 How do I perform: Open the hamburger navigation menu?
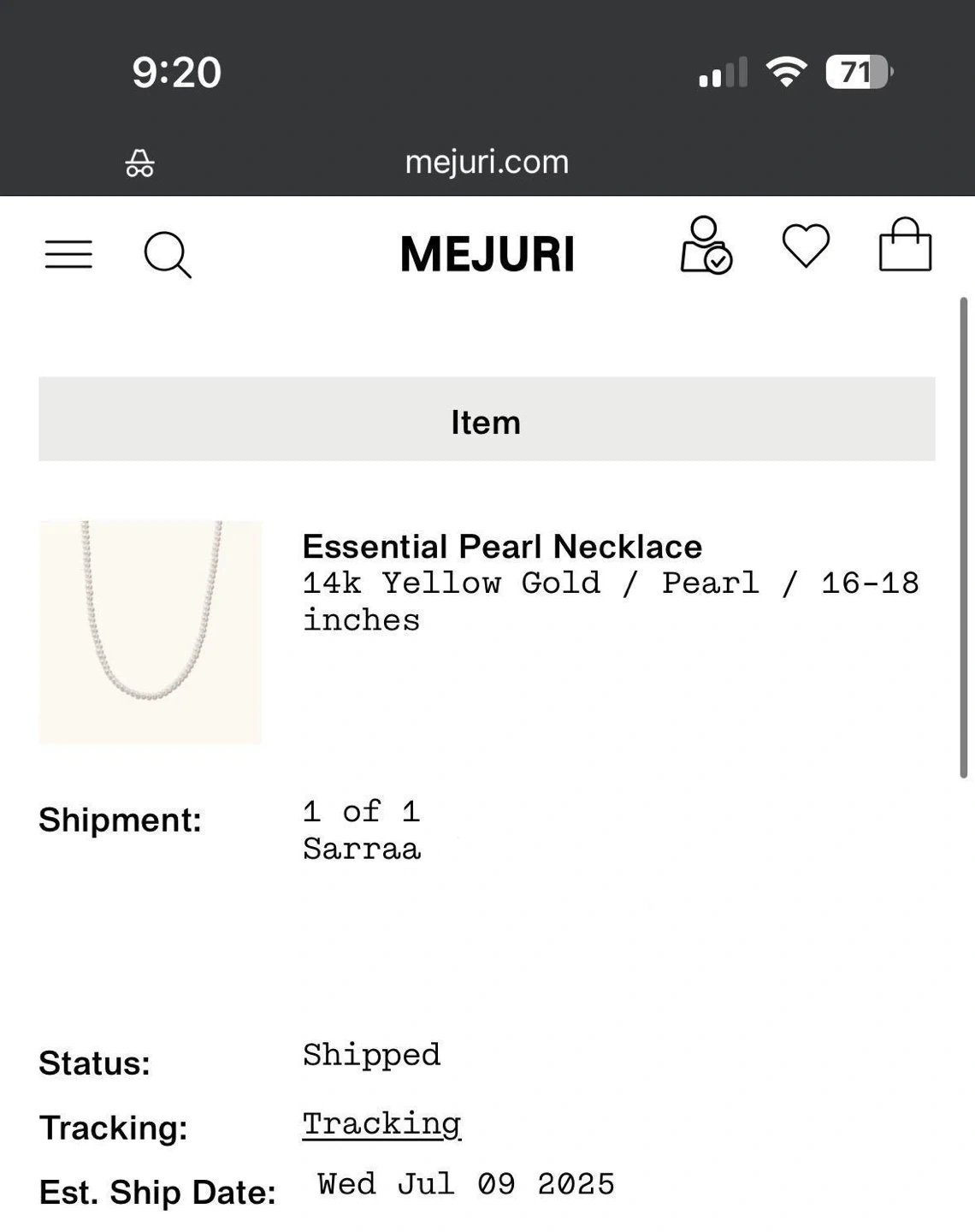click(x=68, y=254)
